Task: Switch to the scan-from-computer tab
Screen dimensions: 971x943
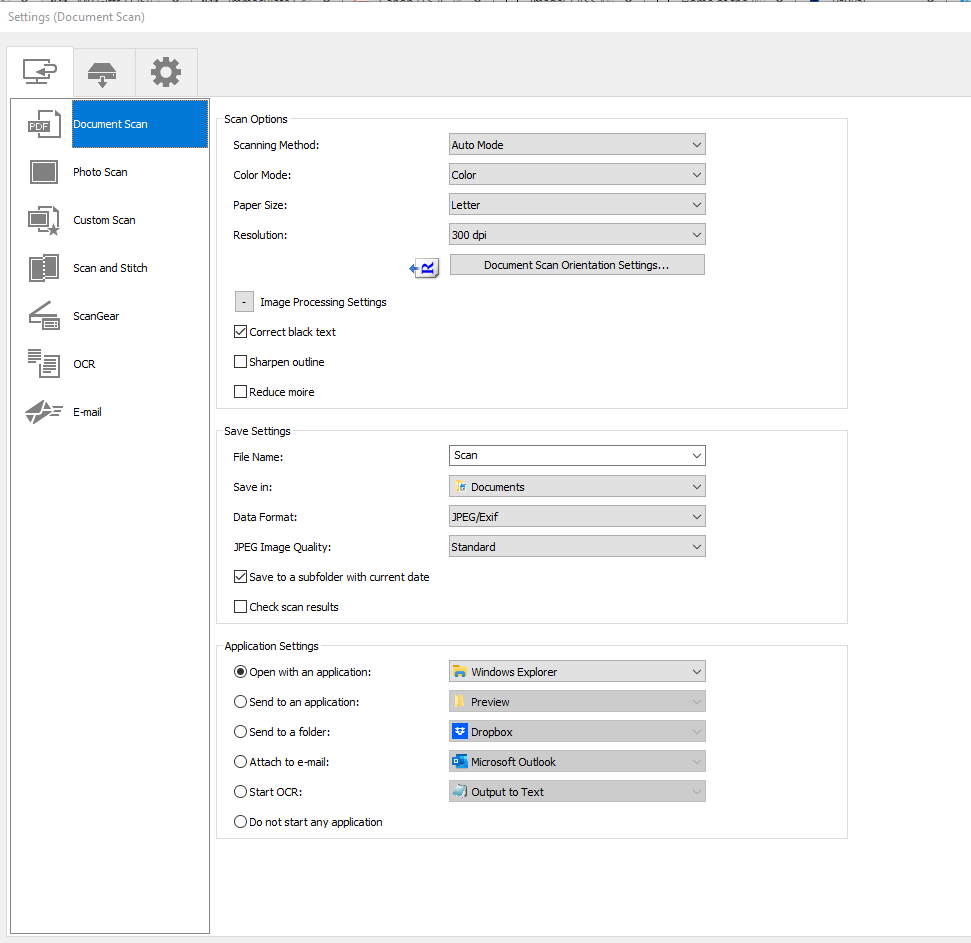Action: tap(40, 72)
